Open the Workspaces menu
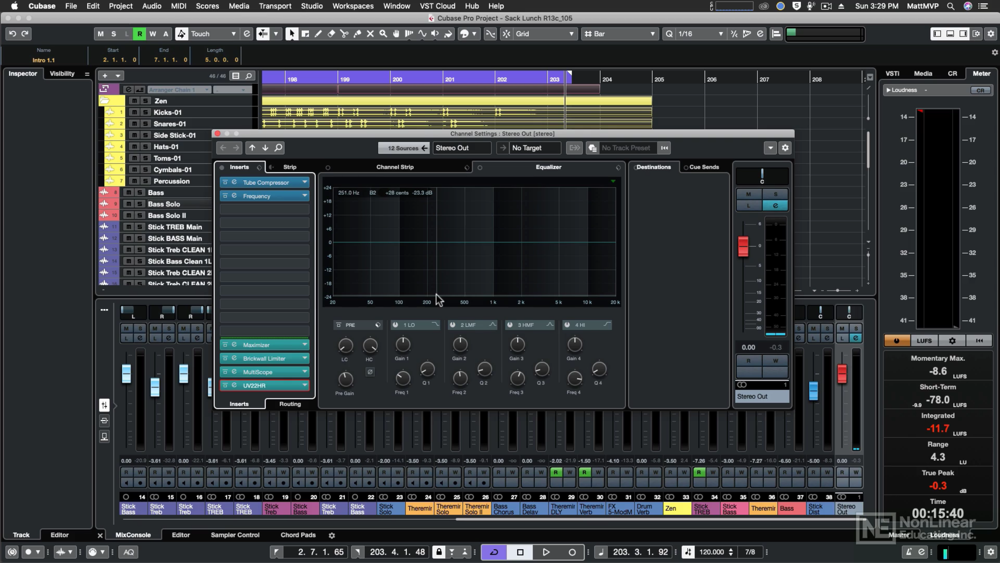 click(x=353, y=6)
